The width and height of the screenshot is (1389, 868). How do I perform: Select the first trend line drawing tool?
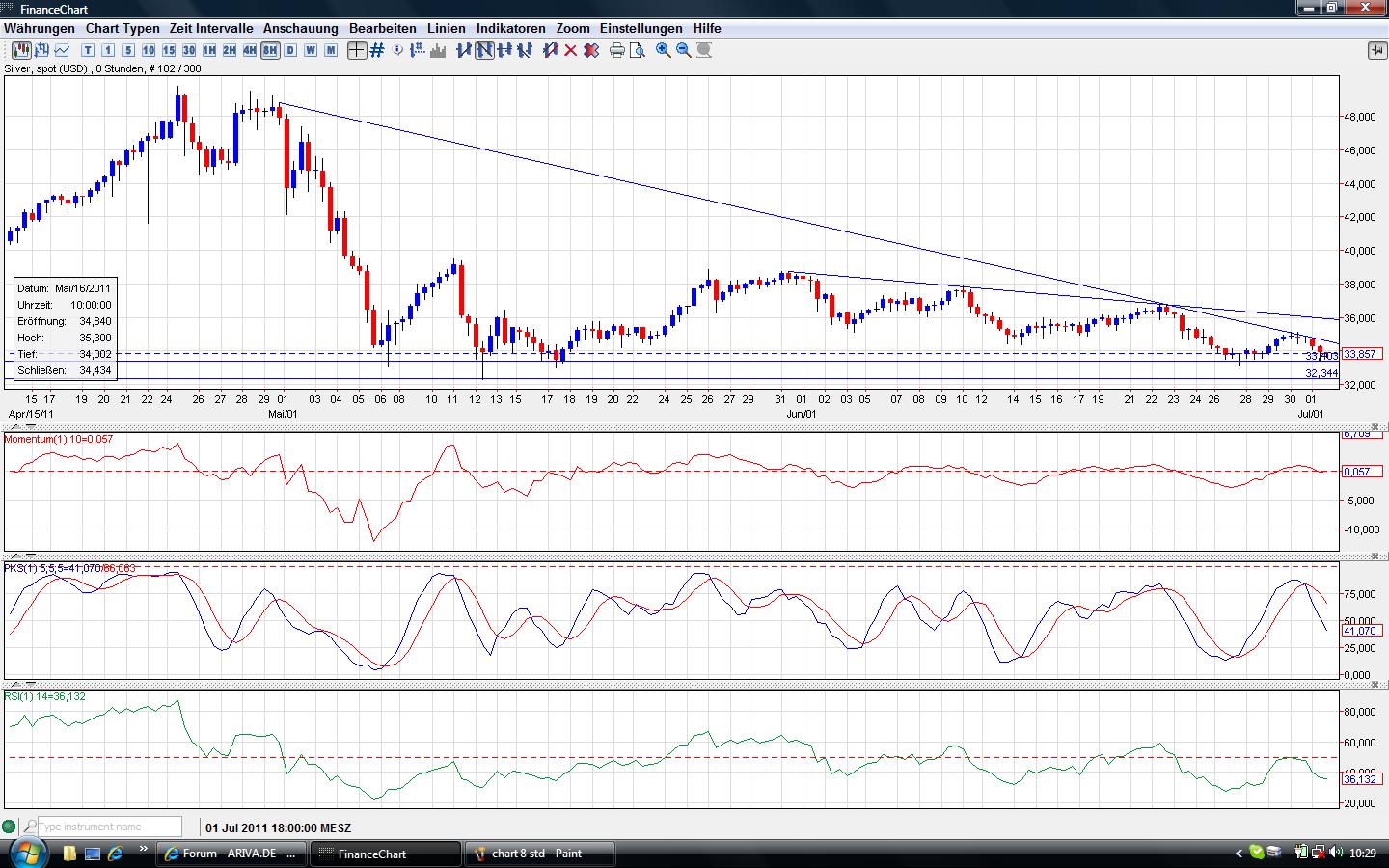click(x=464, y=50)
